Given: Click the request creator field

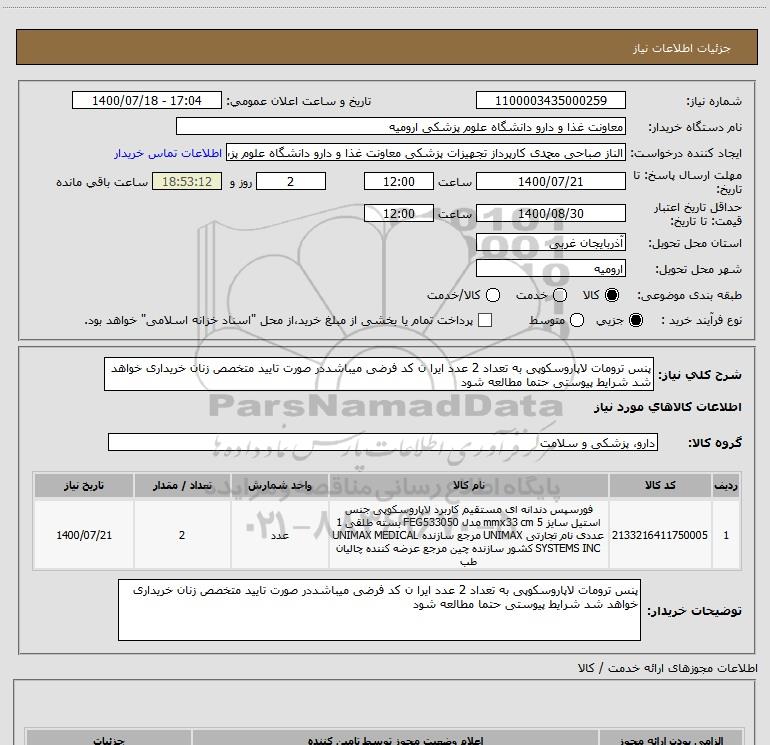Looking at the screenshot, I should 426,153.
